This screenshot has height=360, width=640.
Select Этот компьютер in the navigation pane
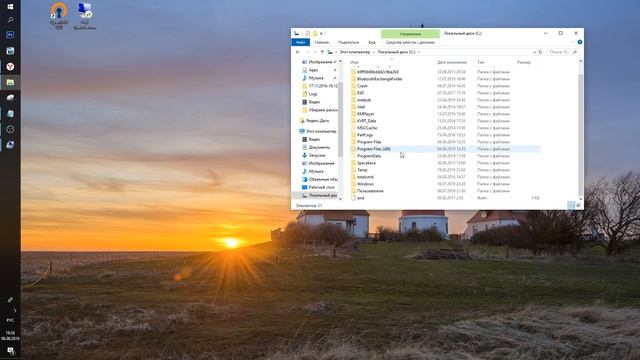pos(318,131)
